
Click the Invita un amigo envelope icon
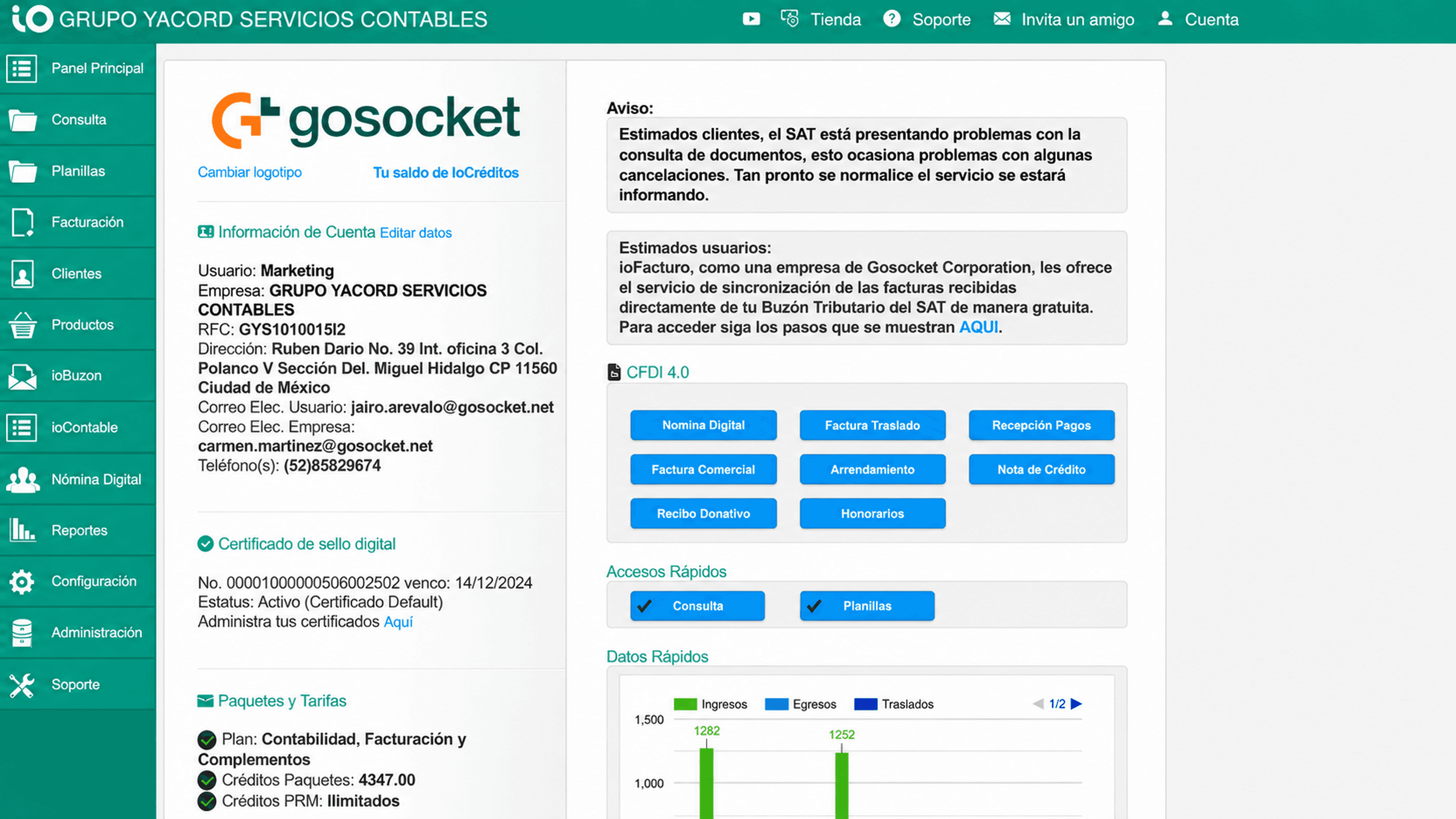tap(1002, 19)
